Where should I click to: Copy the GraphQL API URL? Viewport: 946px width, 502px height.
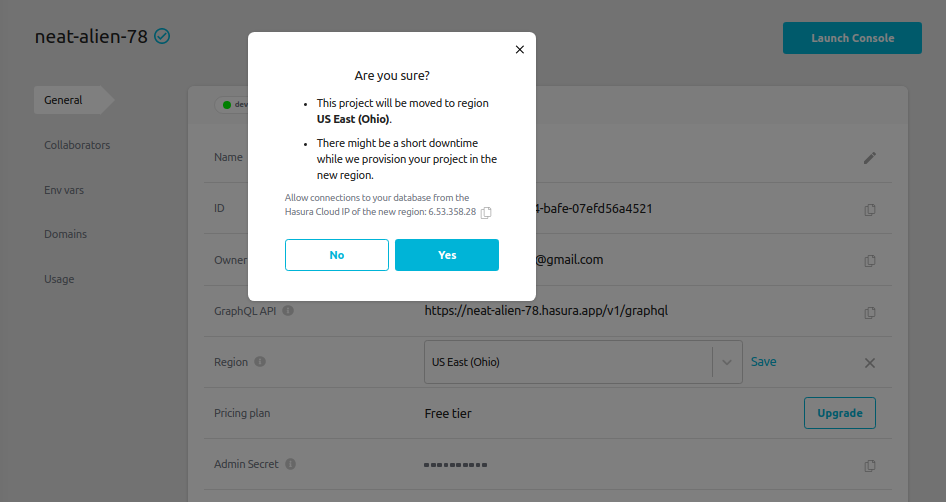coord(870,311)
